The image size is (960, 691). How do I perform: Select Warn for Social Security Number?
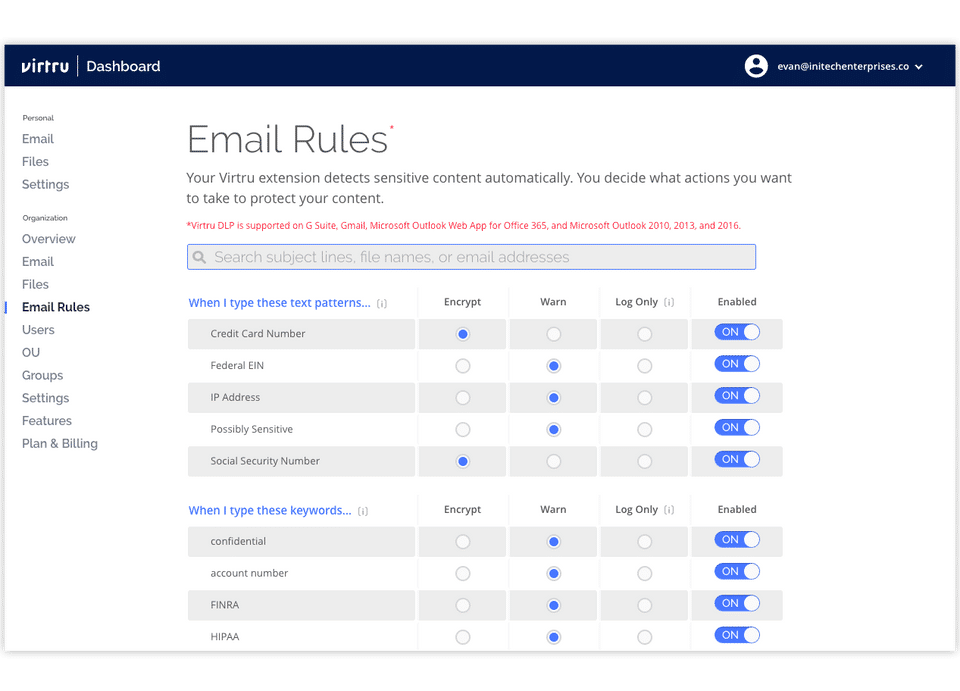click(553, 461)
